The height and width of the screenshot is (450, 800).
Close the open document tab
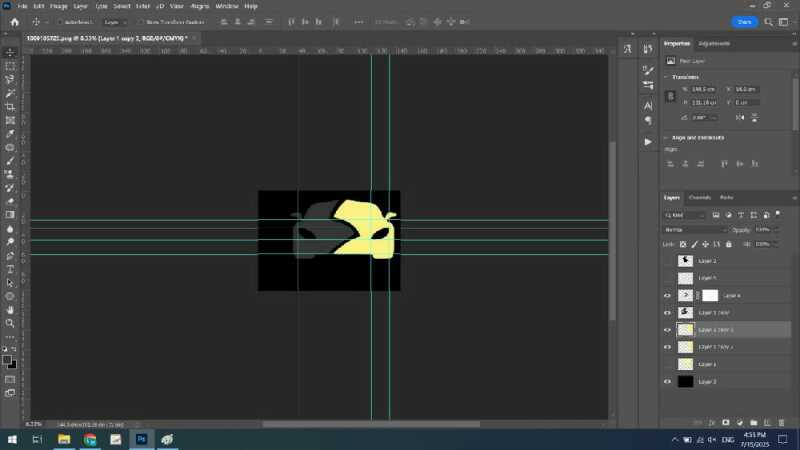(194, 38)
